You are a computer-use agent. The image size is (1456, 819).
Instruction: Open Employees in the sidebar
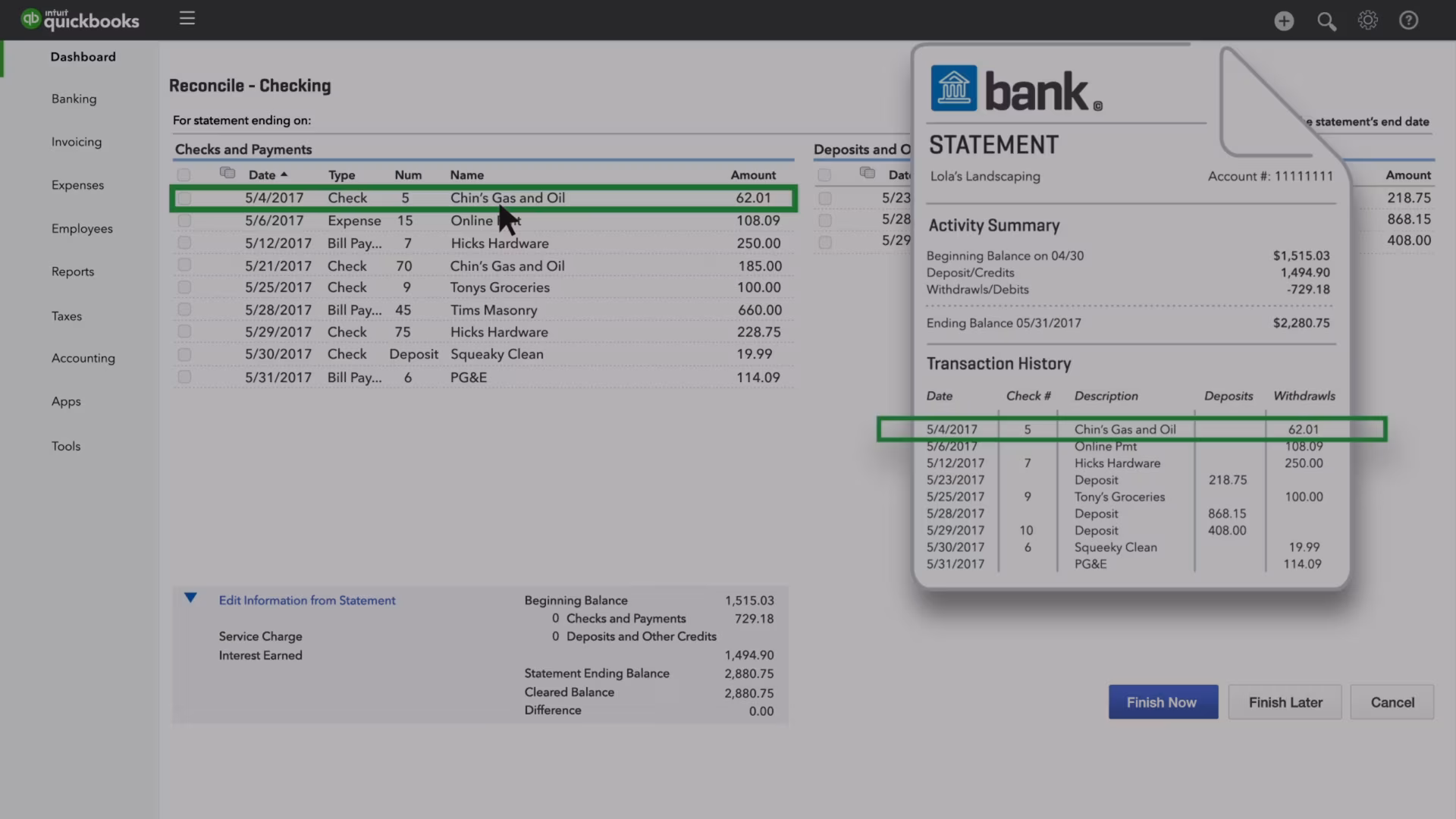tap(82, 228)
